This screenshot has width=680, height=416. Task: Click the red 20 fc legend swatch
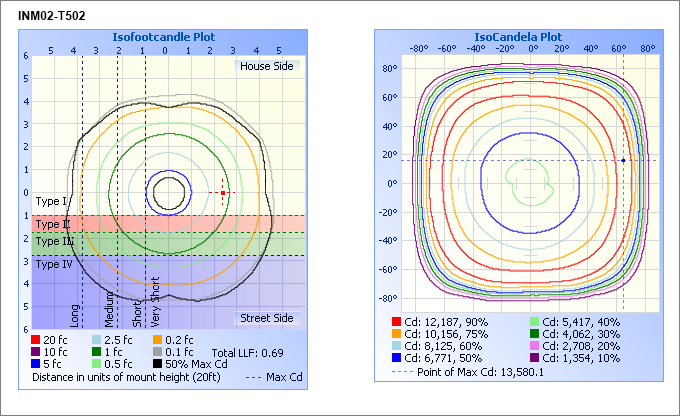(x=36, y=341)
